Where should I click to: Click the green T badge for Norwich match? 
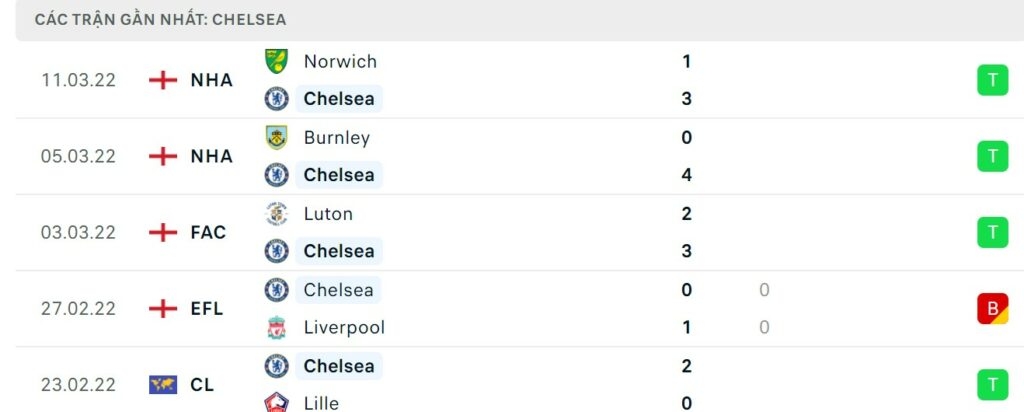coord(992,80)
